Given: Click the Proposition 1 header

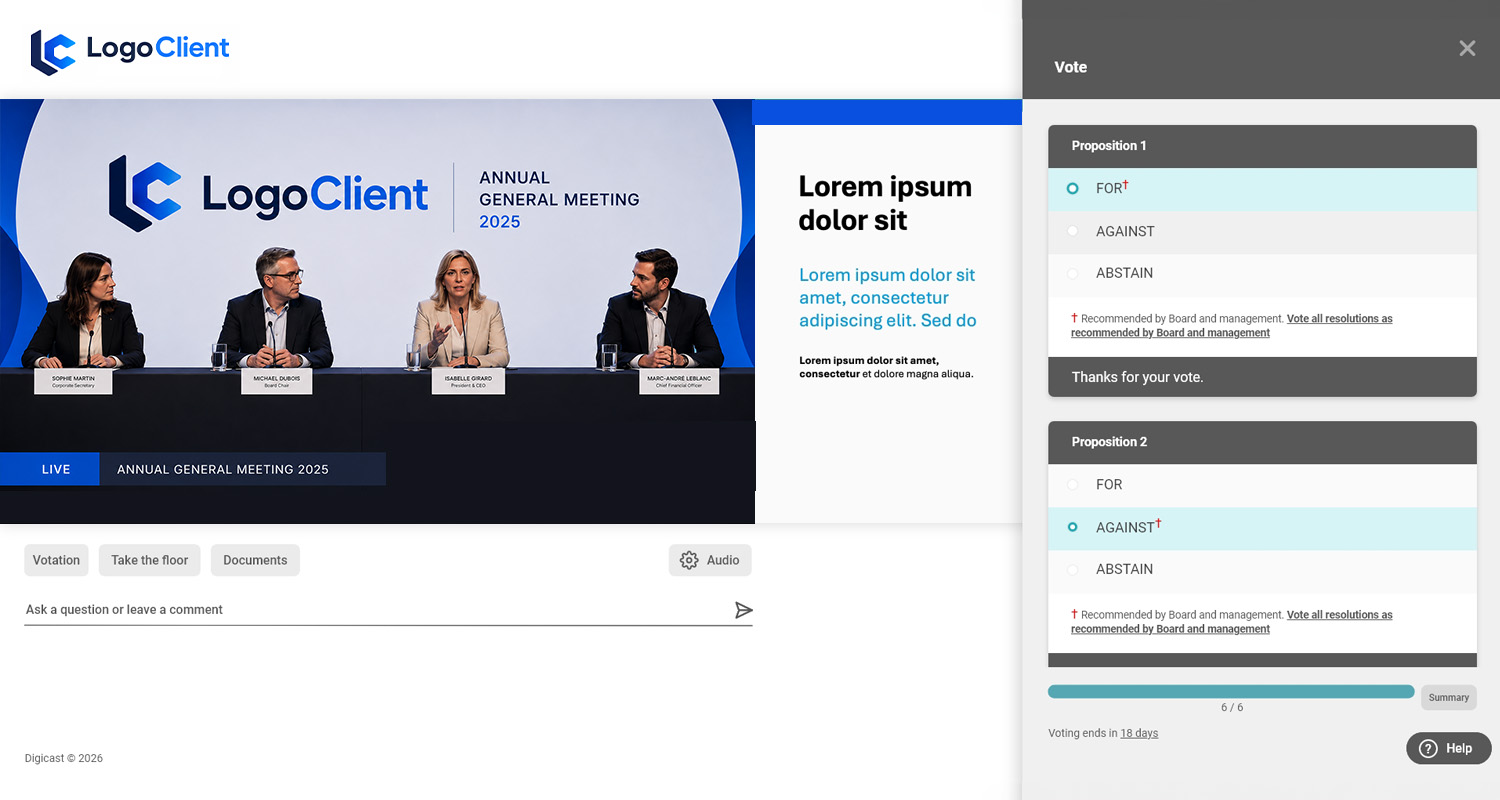Looking at the screenshot, I should (x=1262, y=146).
